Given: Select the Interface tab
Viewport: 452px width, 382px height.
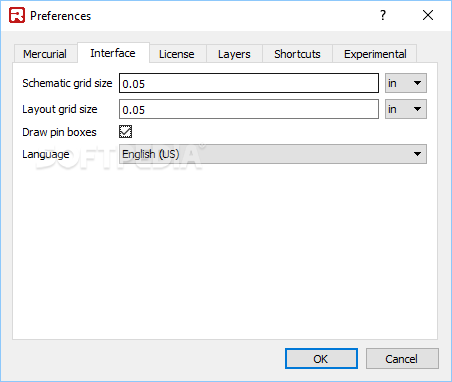Looking at the screenshot, I should click(113, 53).
